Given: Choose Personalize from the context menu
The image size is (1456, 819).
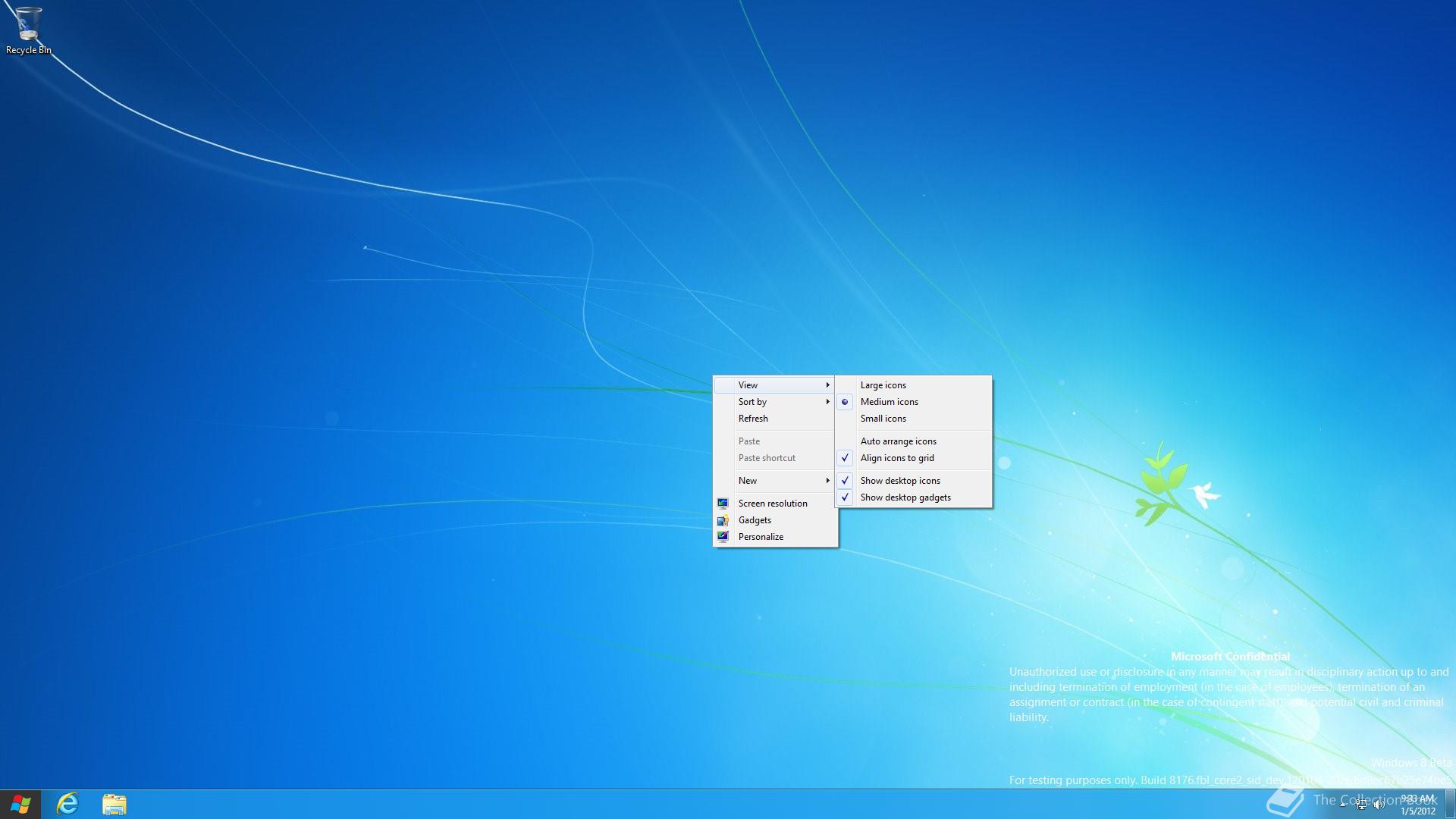Looking at the screenshot, I should pyautogui.click(x=775, y=537).
